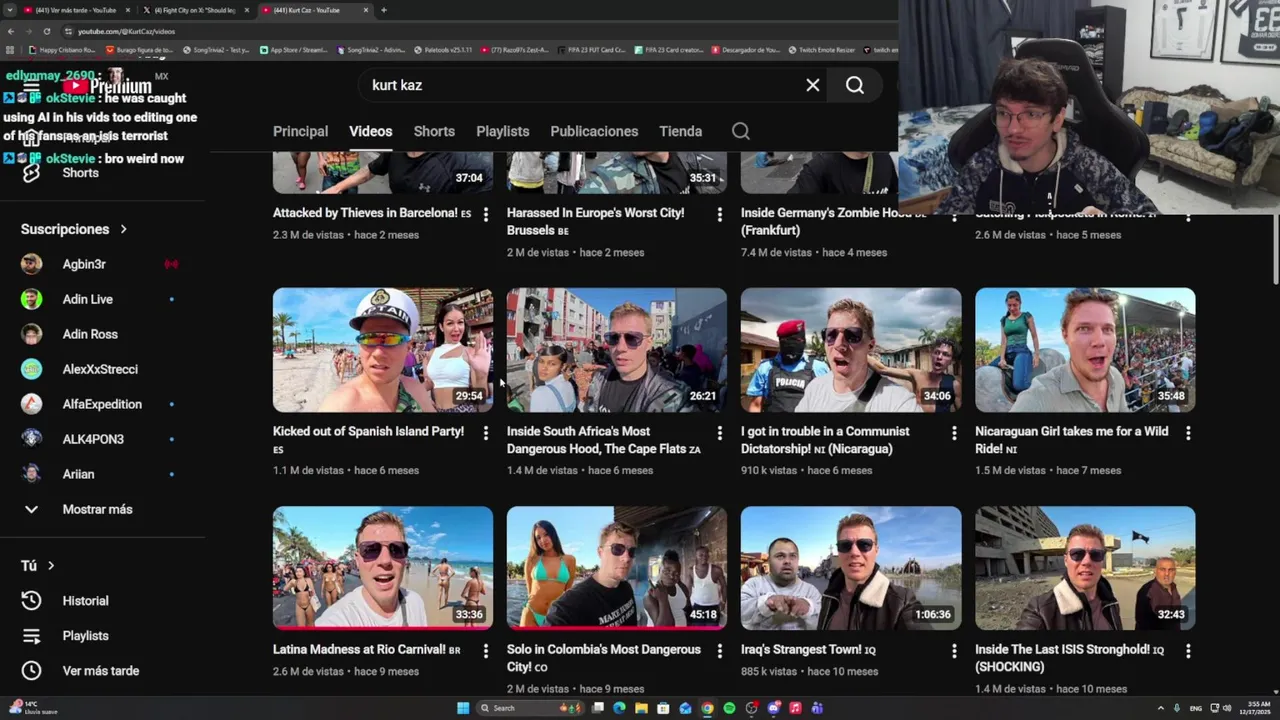Open the Adin Live subscription channel
Image resolution: width=1280 pixels, height=720 pixels.
pos(88,299)
